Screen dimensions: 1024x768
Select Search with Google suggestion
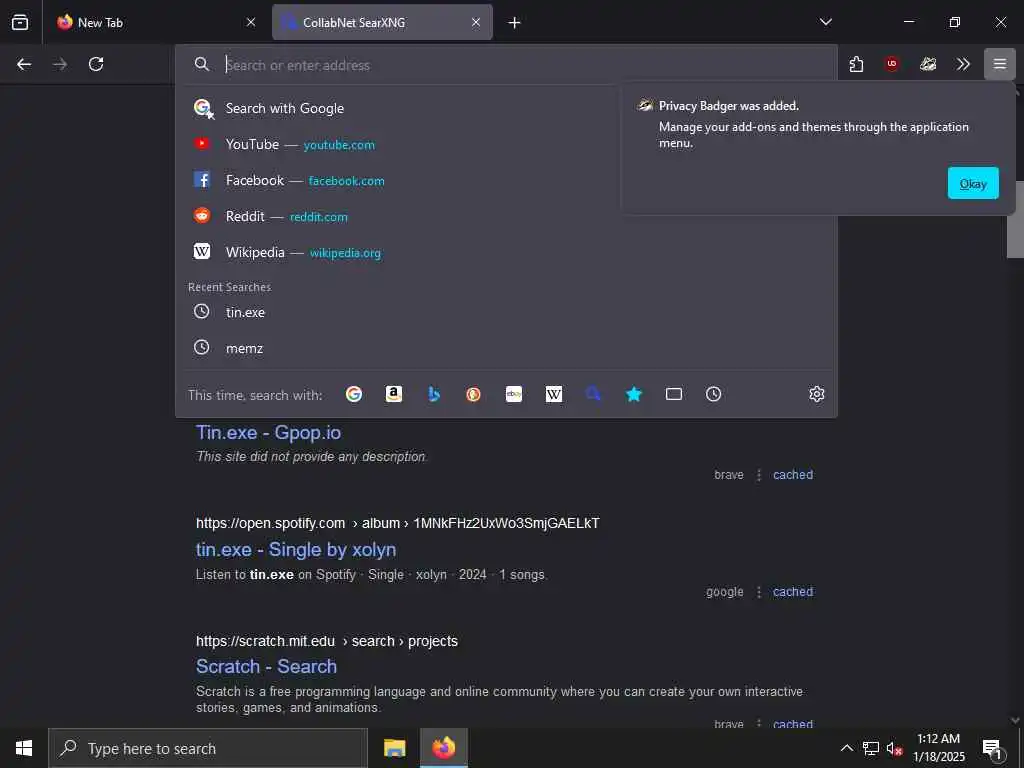506,108
